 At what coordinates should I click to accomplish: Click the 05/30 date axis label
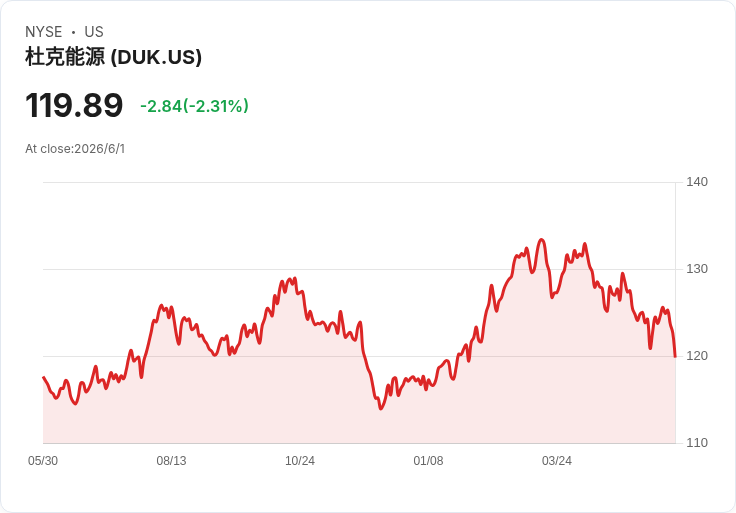43,460
